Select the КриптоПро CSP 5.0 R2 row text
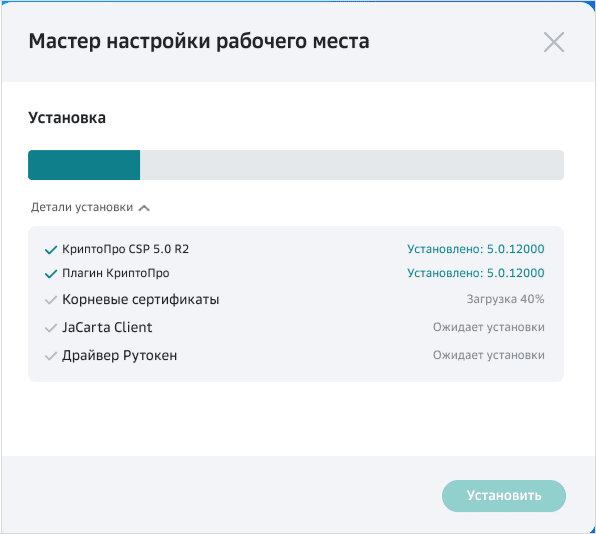 point(125,249)
